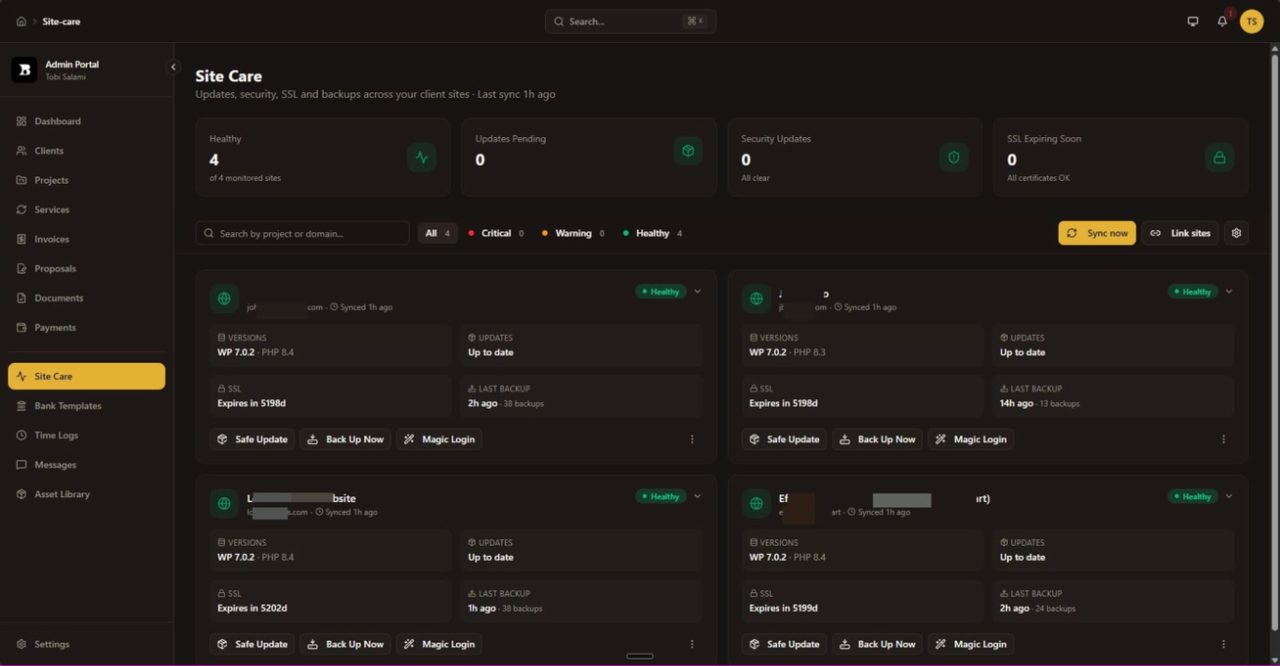This screenshot has width=1280, height=666.
Task: Expand chevron on PHP 8.3 site card
Action: [x=1229, y=292]
